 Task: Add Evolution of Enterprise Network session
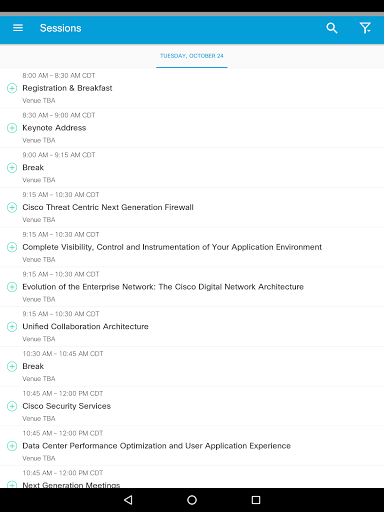tap(12, 287)
